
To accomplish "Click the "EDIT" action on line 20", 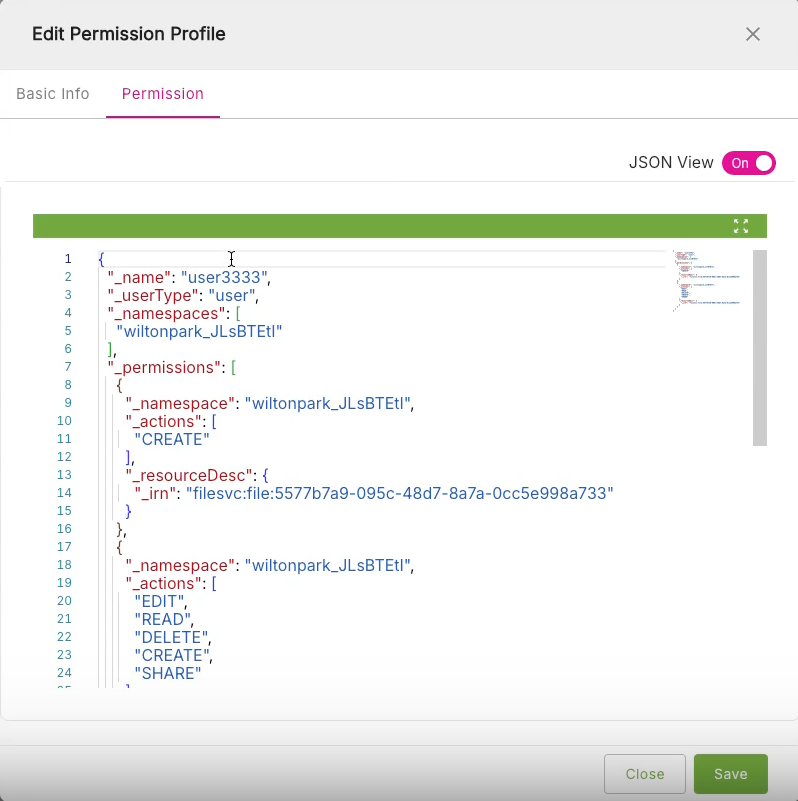I will click(x=160, y=601).
